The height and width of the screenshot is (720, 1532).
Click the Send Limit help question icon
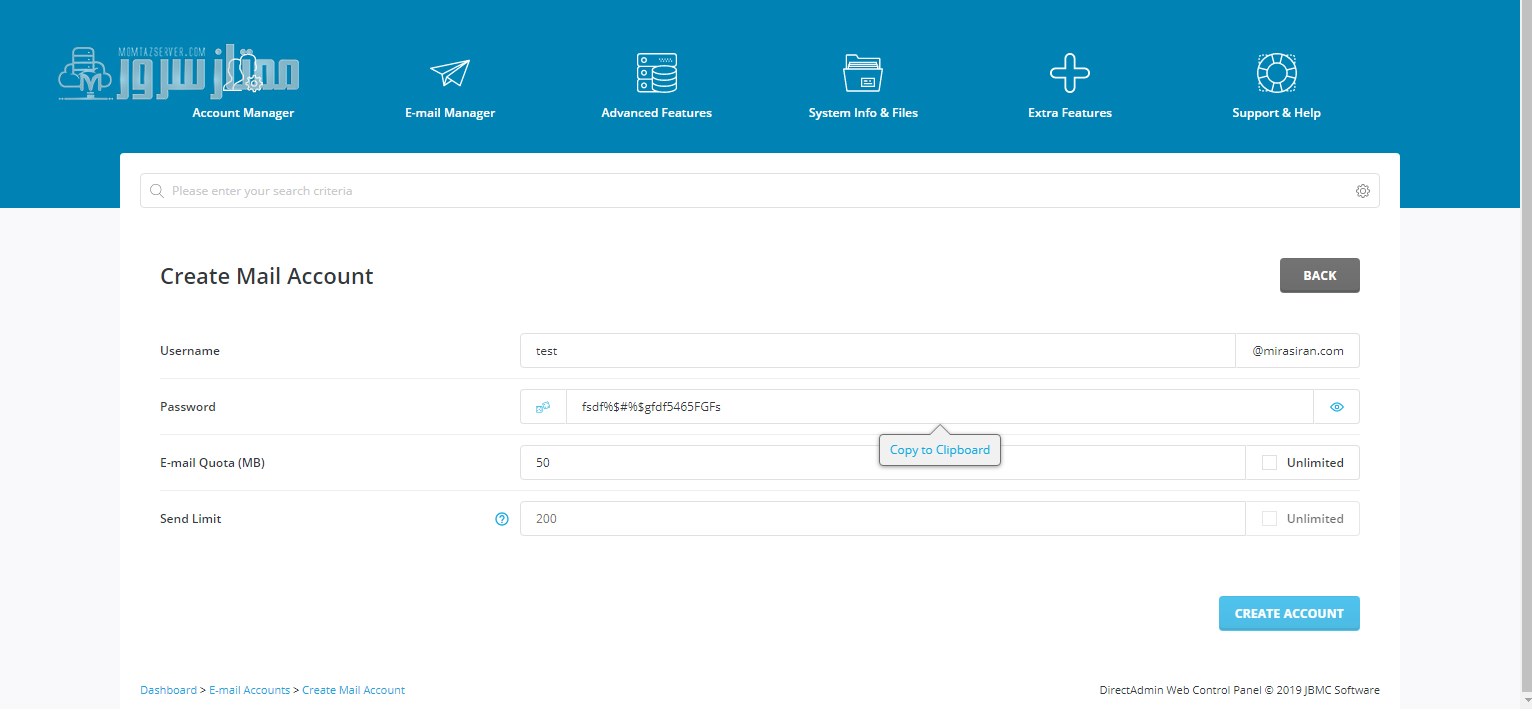point(502,519)
